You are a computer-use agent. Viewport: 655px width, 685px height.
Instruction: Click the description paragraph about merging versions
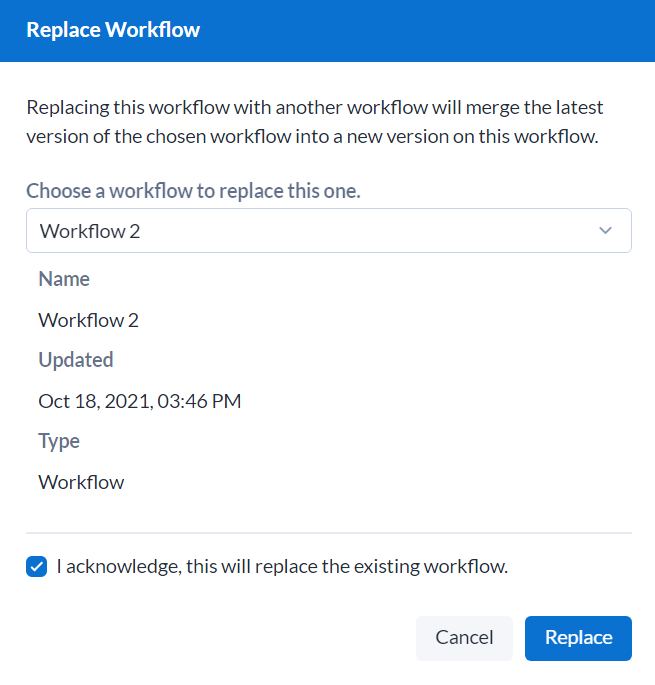click(314, 122)
